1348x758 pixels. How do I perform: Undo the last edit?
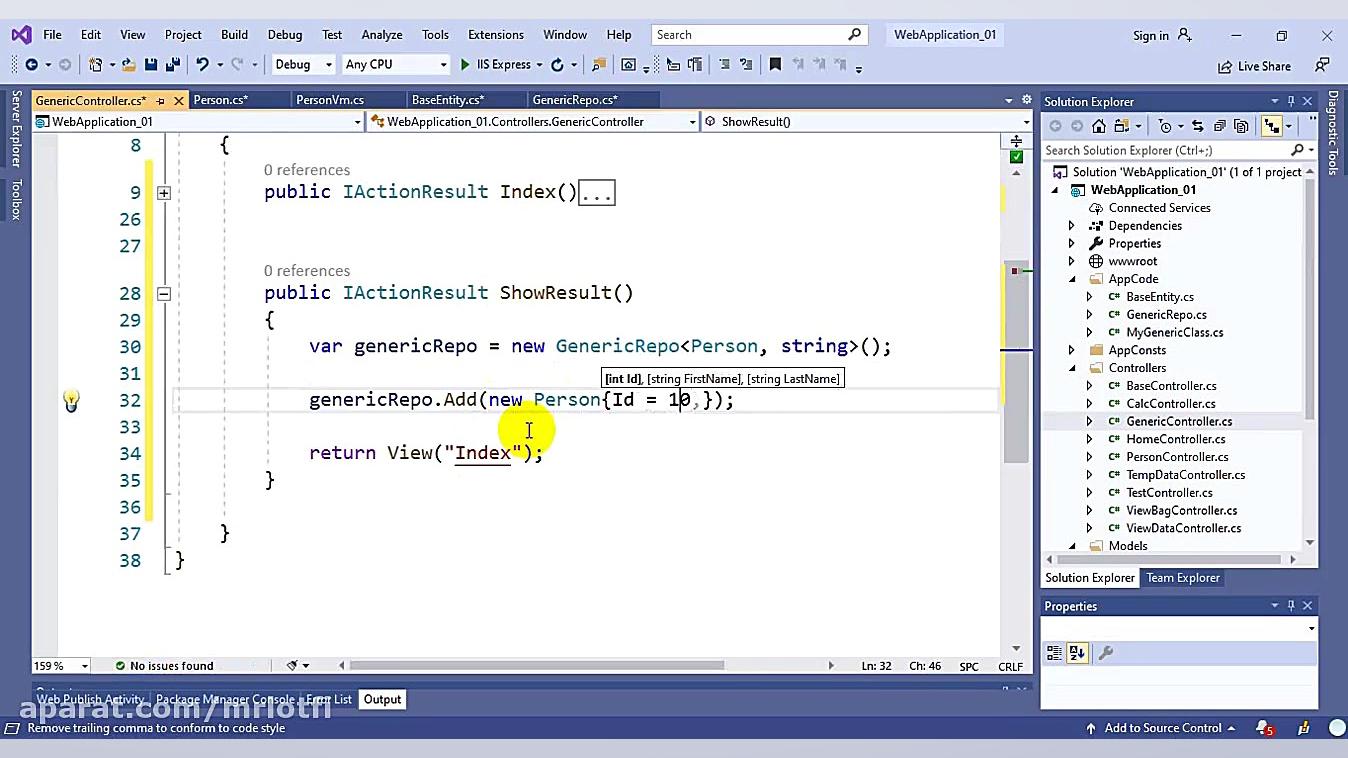(202, 65)
